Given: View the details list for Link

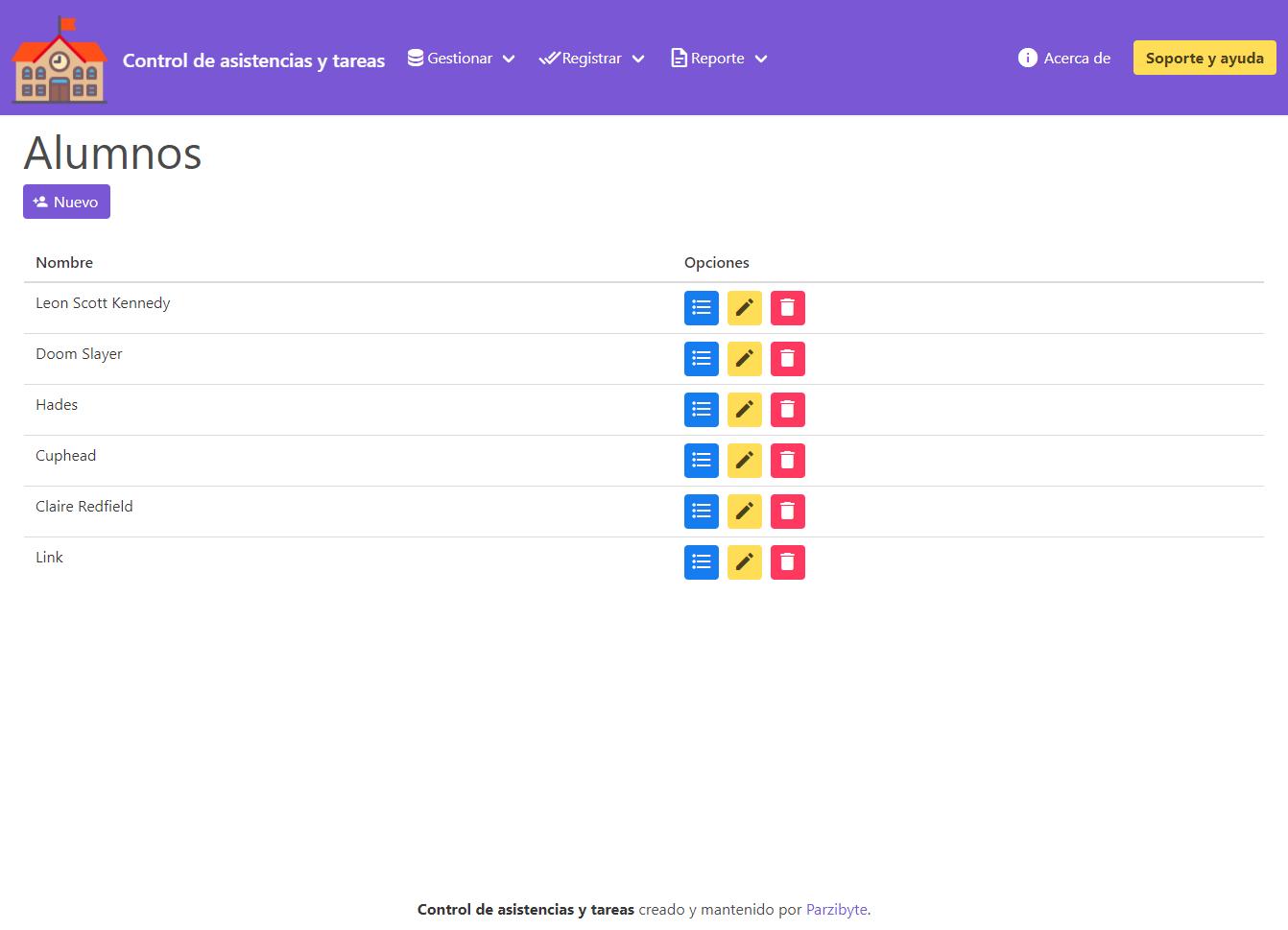Looking at the screenshot, I should pos(701,562).
